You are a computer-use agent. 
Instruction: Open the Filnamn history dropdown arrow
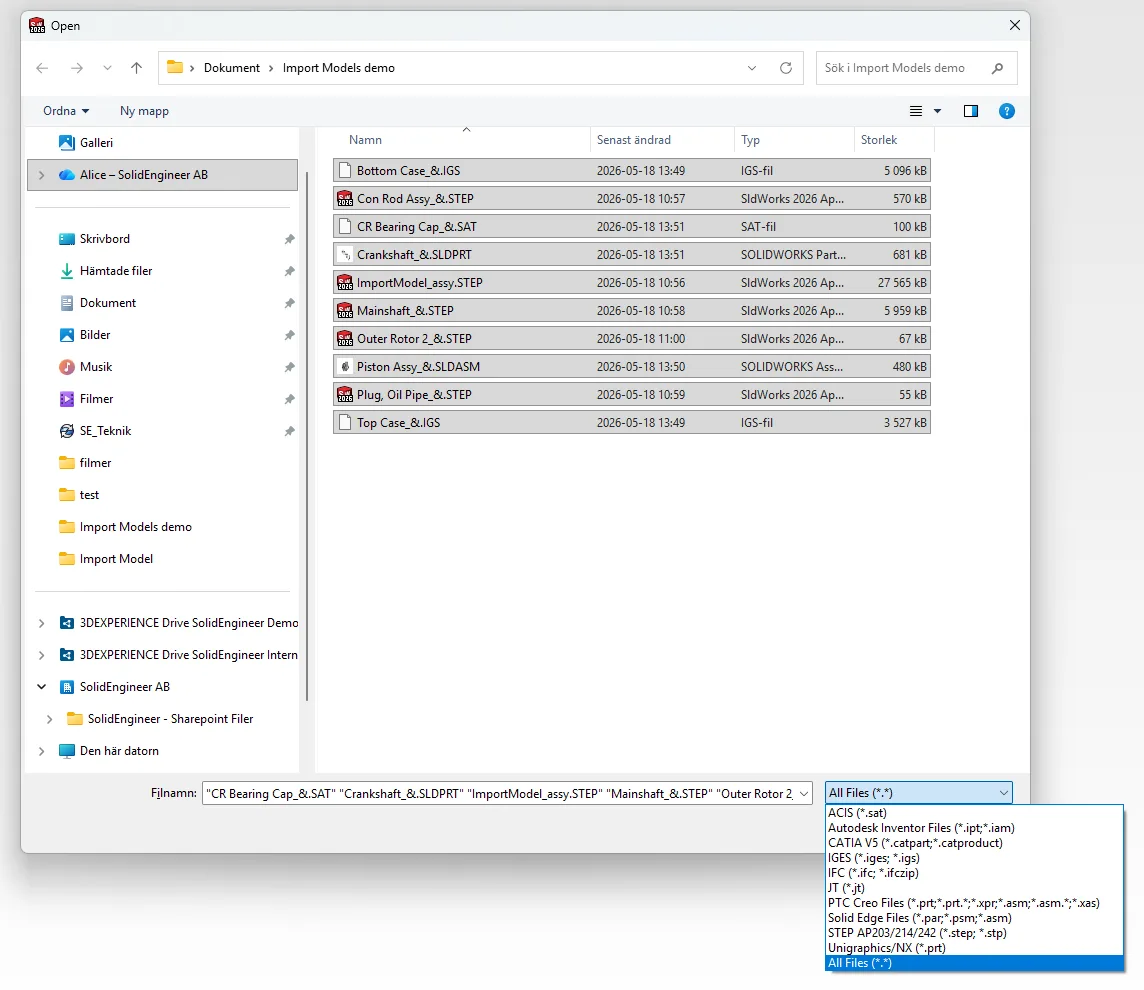pos(804,794)
